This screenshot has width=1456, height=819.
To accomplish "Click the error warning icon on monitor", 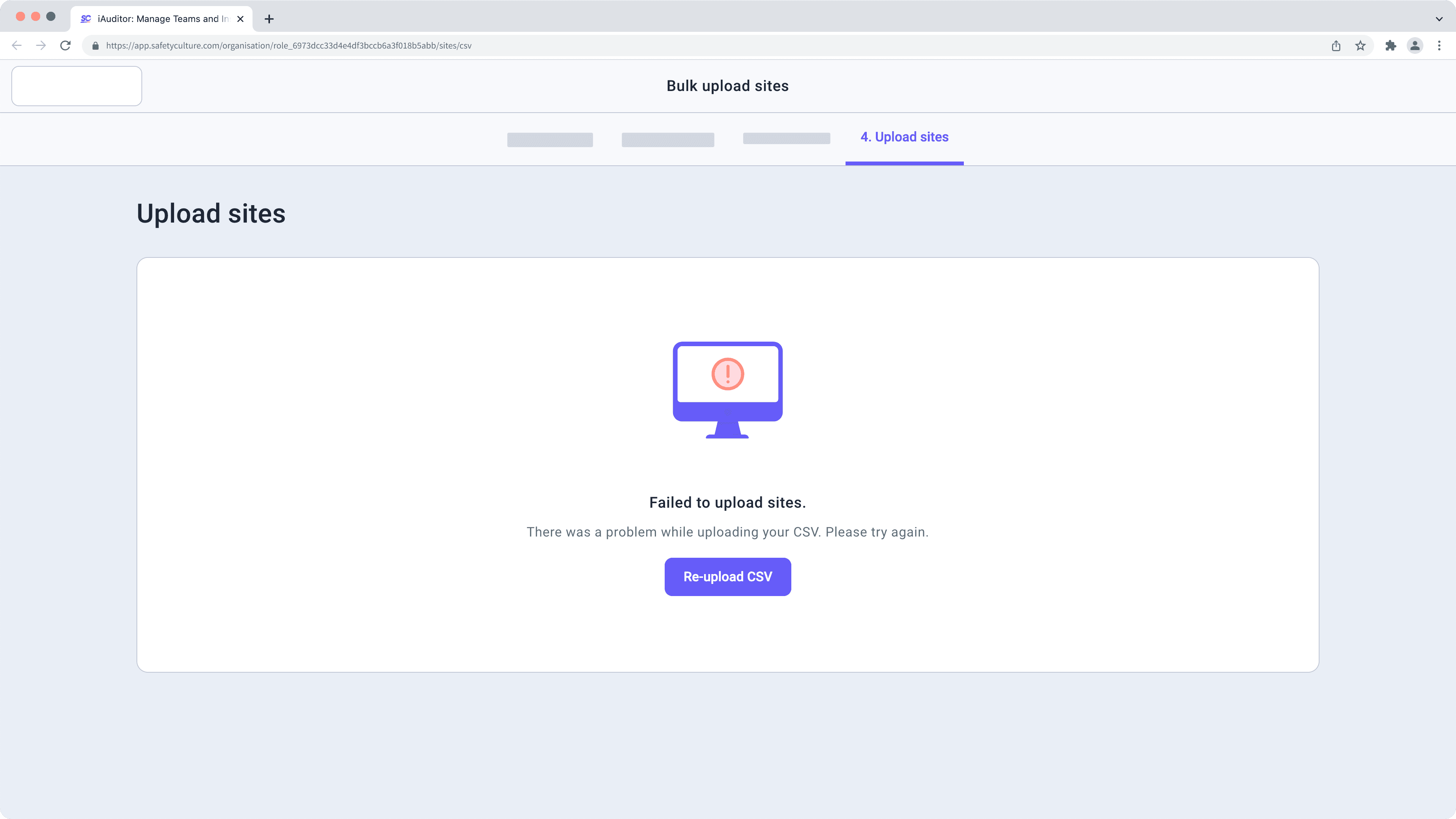I will point(728,374).
